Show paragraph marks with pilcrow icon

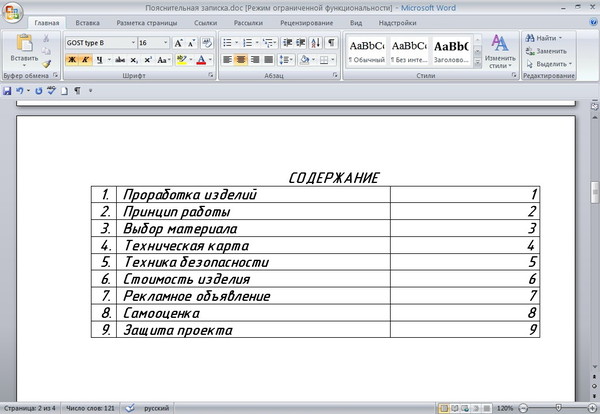332,43
